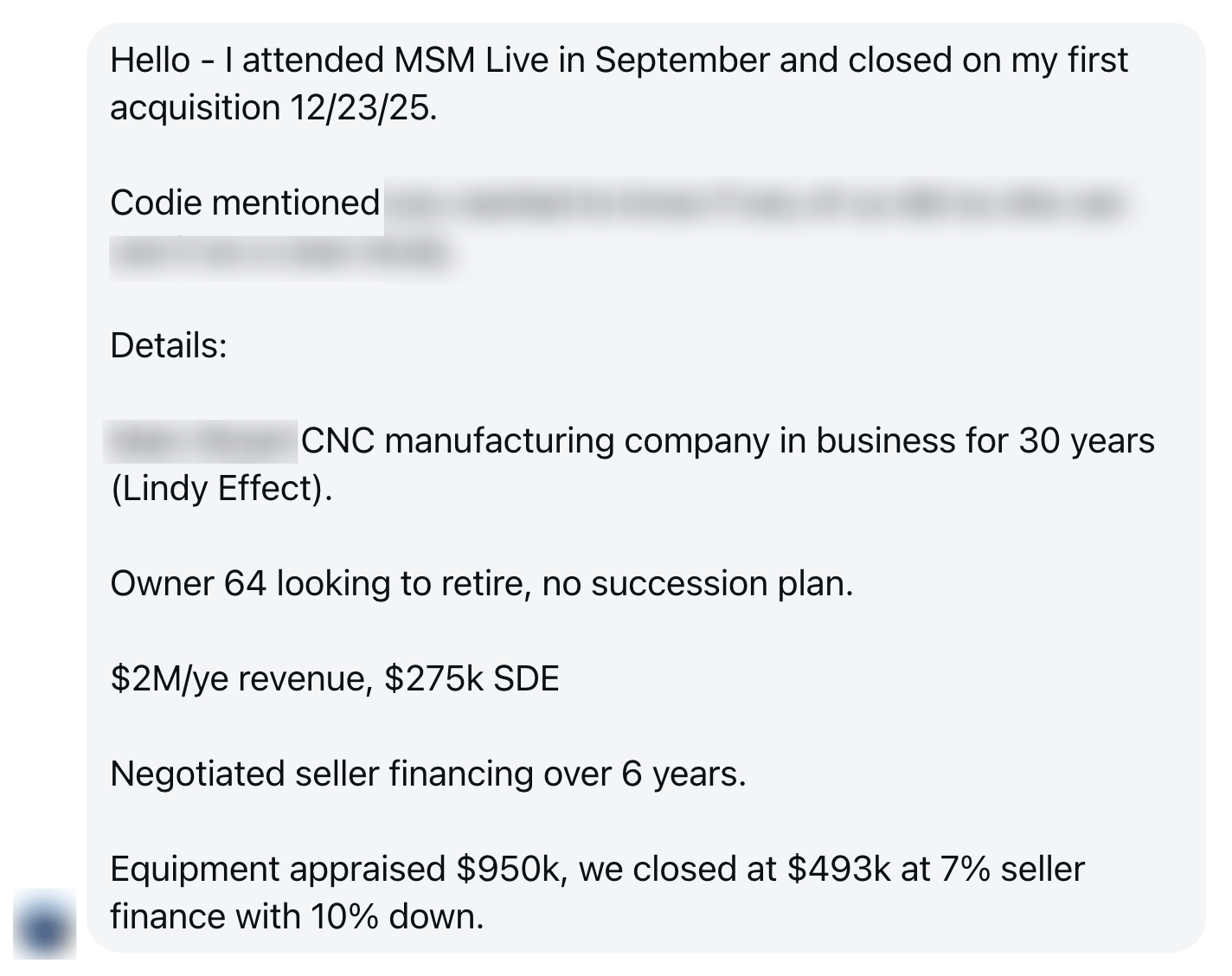
Task: Select the "Codie mentioned" text
Action: click(x=245, y=203)
